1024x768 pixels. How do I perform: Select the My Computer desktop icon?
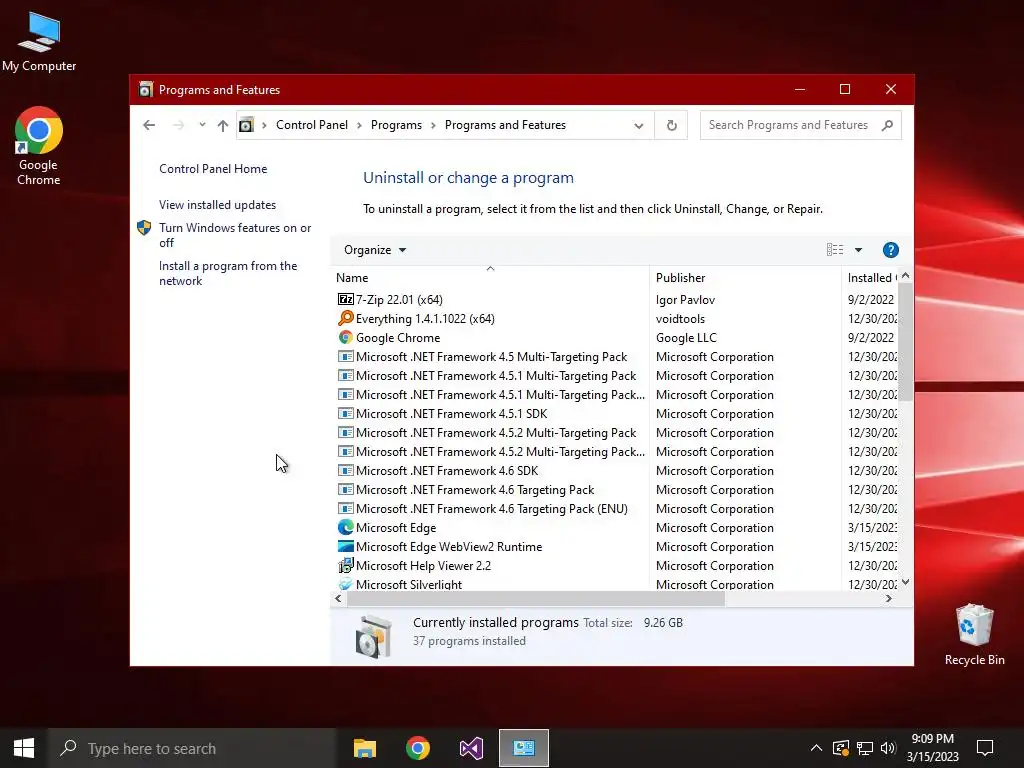point(39,42)
